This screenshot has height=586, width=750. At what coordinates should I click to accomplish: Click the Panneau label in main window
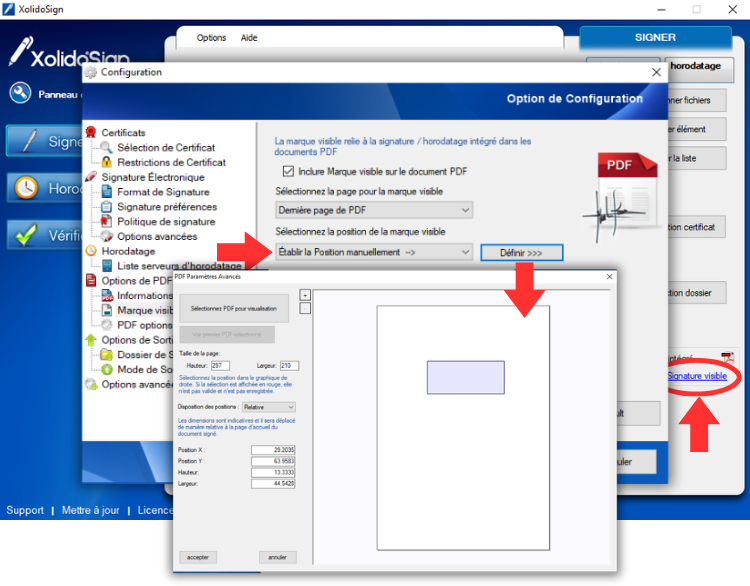click(x=58, y=95)
